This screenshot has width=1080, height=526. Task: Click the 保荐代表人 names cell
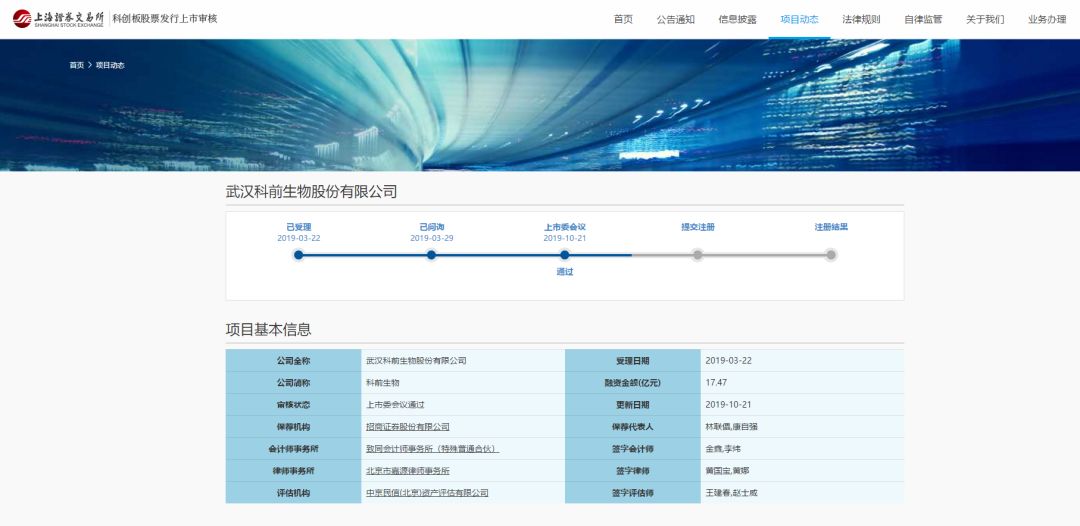[x=802, y=427]
